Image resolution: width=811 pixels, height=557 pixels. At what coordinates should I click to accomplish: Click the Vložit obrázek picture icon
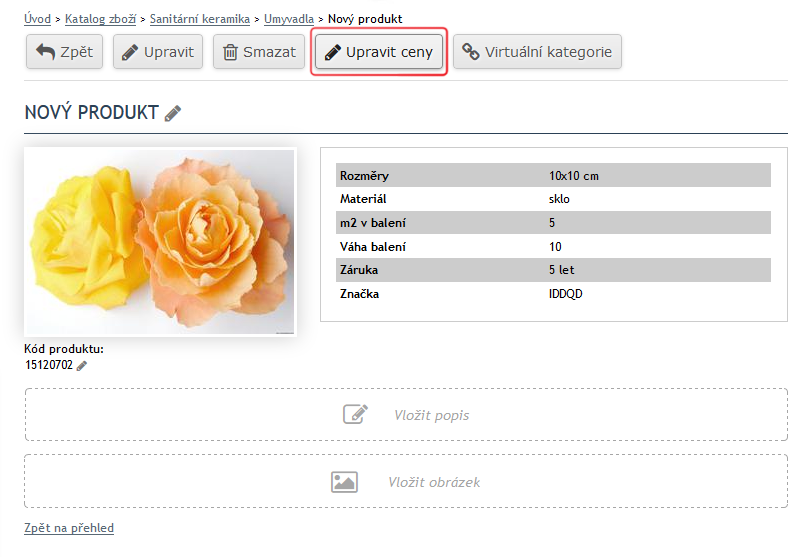point(344,482)
